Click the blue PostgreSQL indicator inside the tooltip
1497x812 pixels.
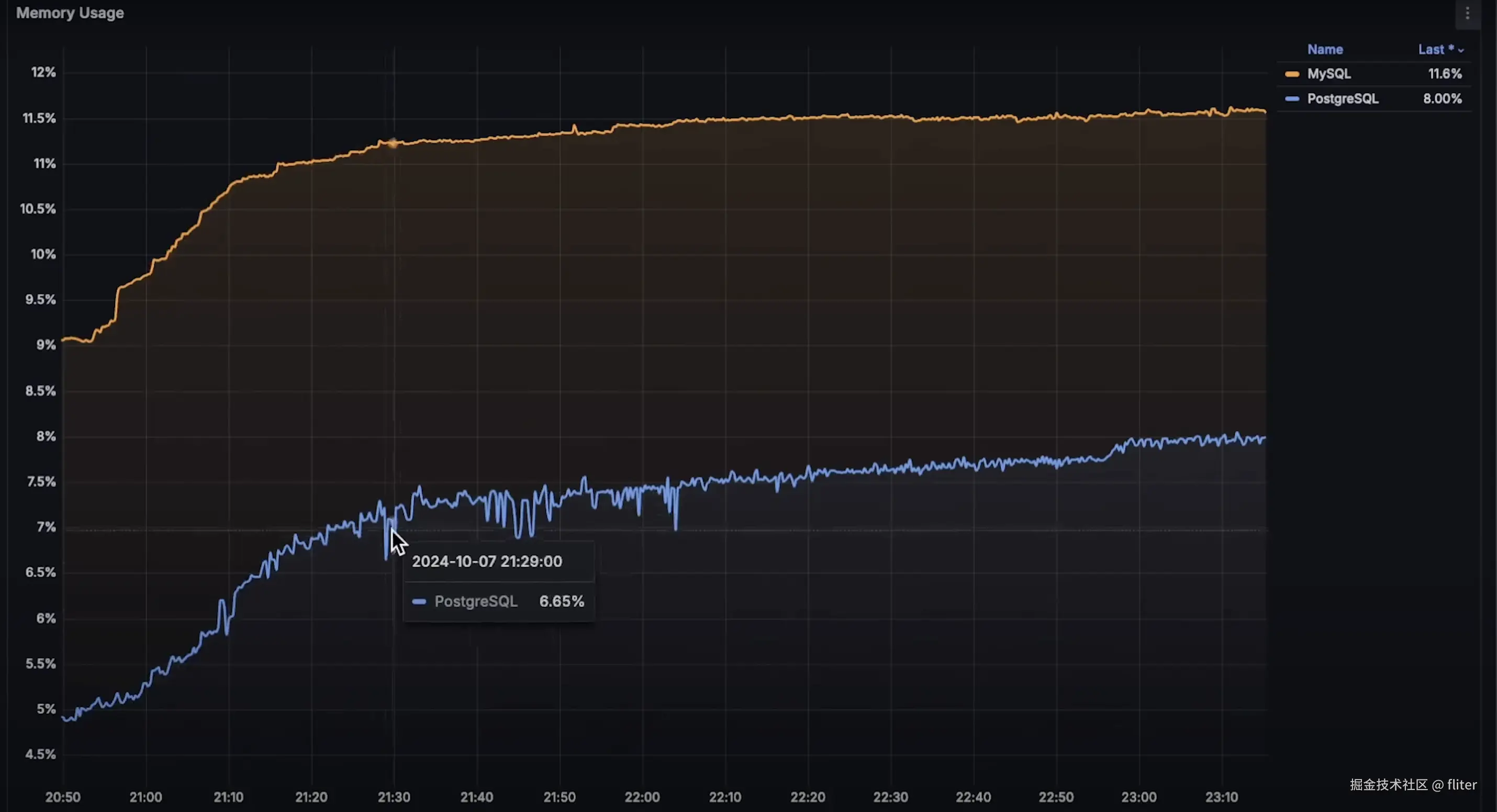pos(419,601)
